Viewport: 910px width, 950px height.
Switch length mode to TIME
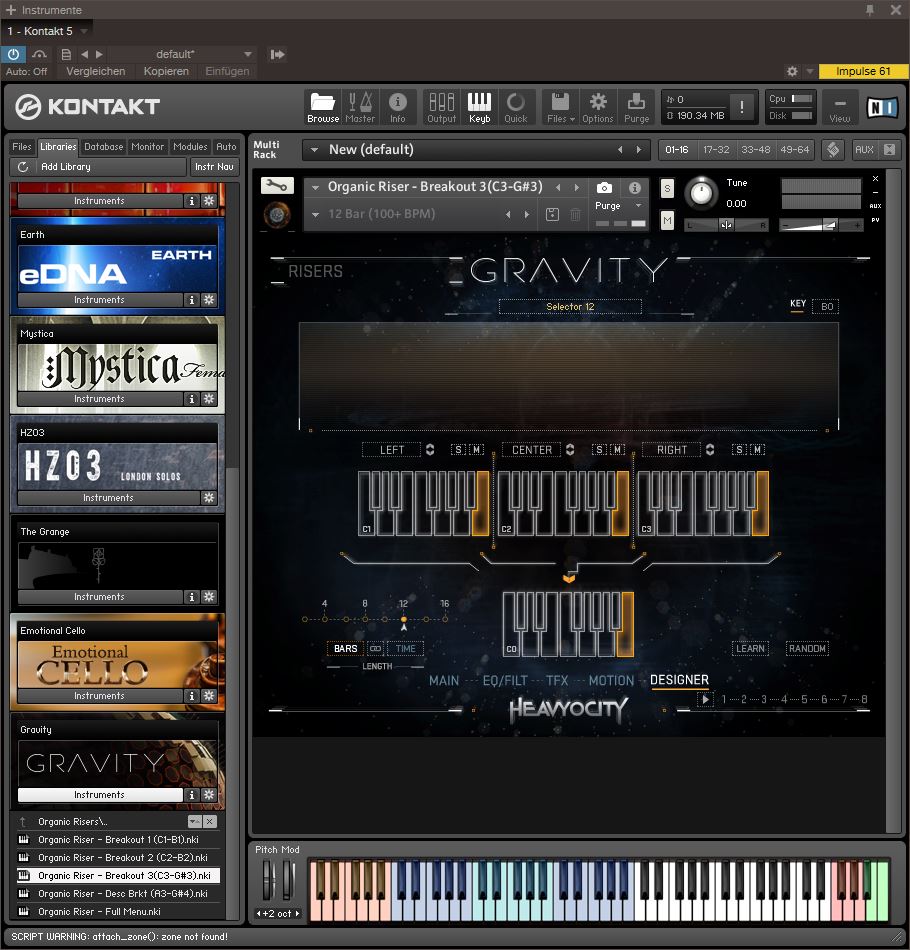tap(405, 648)
